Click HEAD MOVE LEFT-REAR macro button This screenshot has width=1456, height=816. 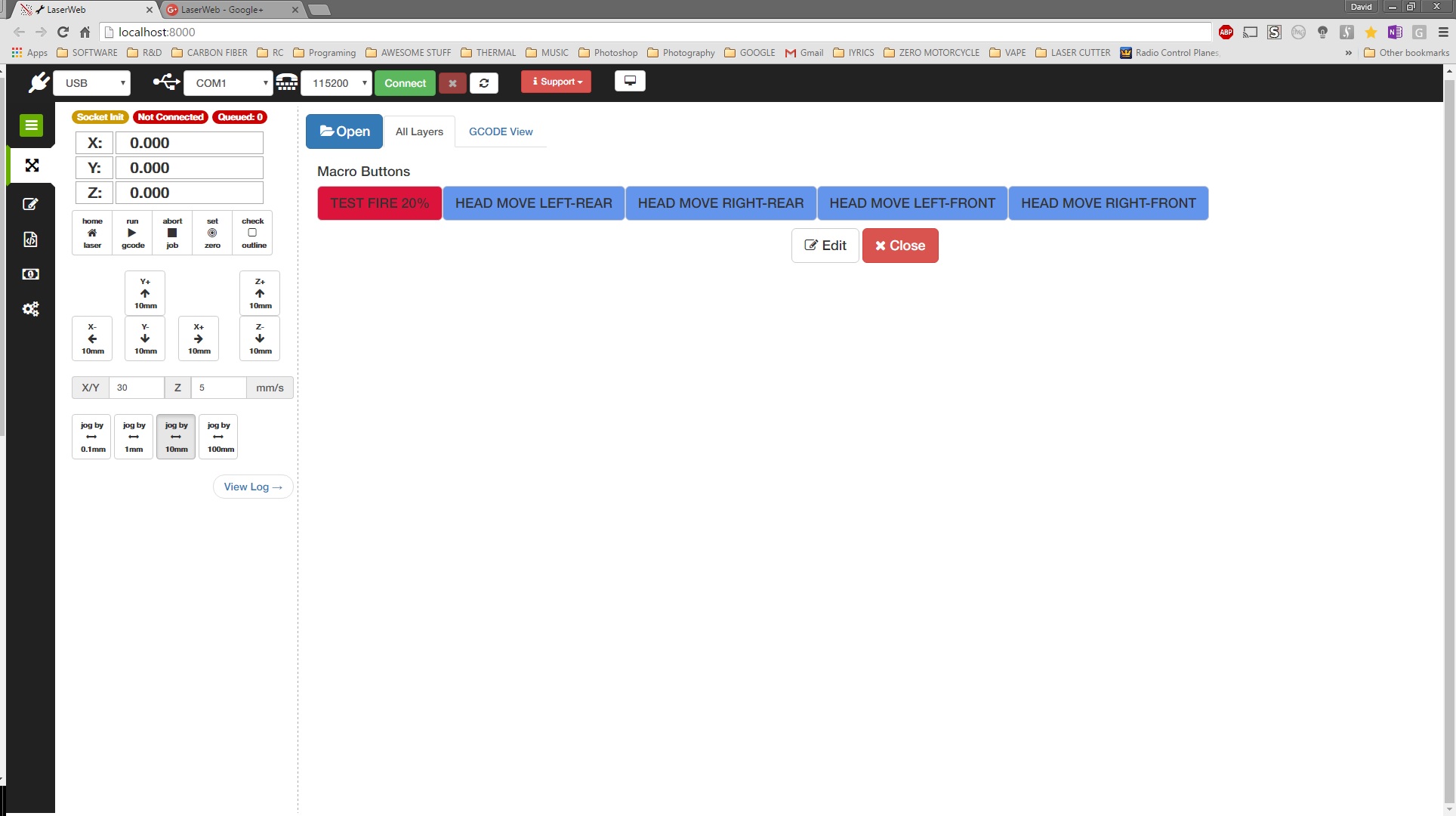534,203
